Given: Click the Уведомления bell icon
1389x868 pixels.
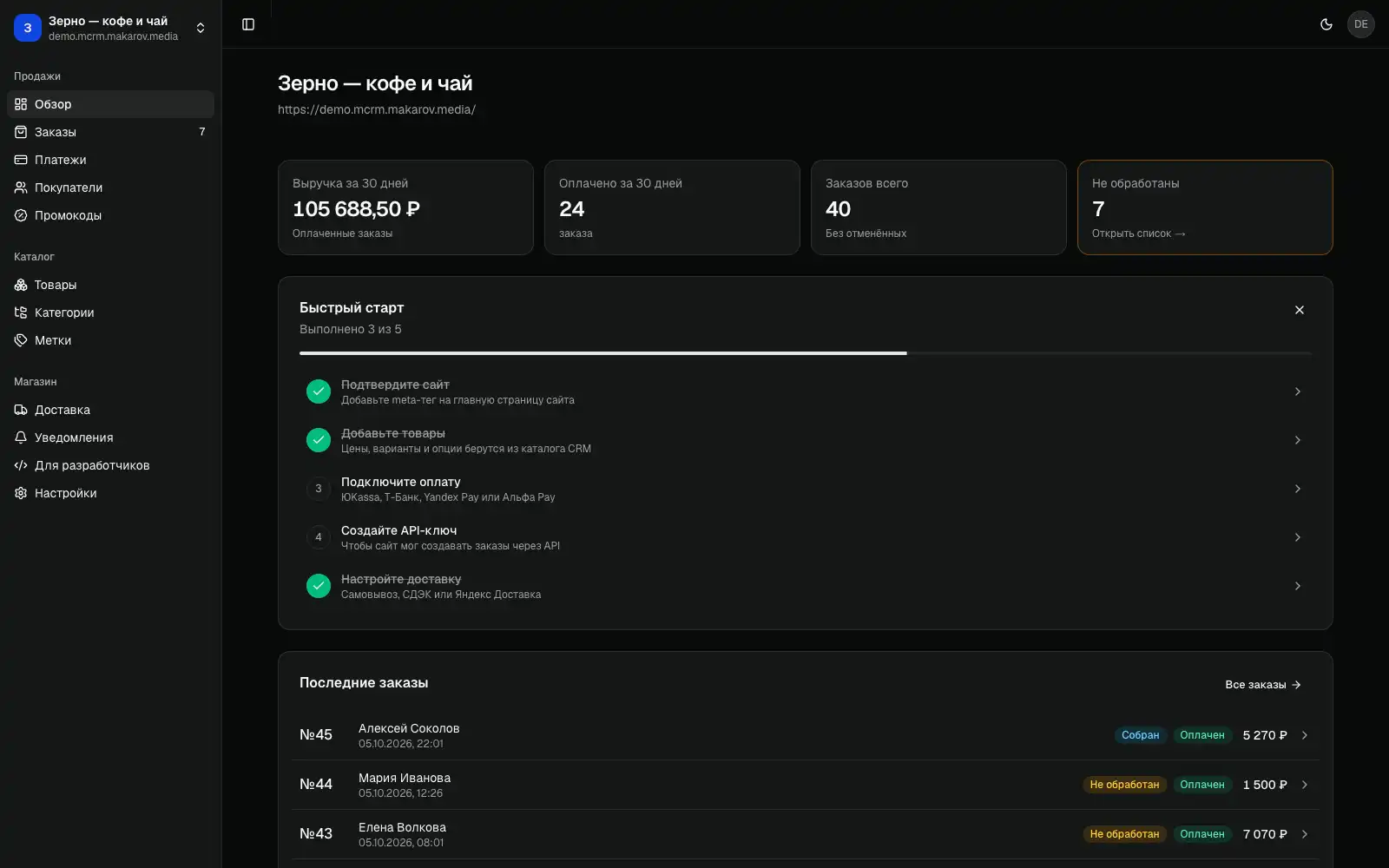Looking at the screenshot, I should click(21, 437).
